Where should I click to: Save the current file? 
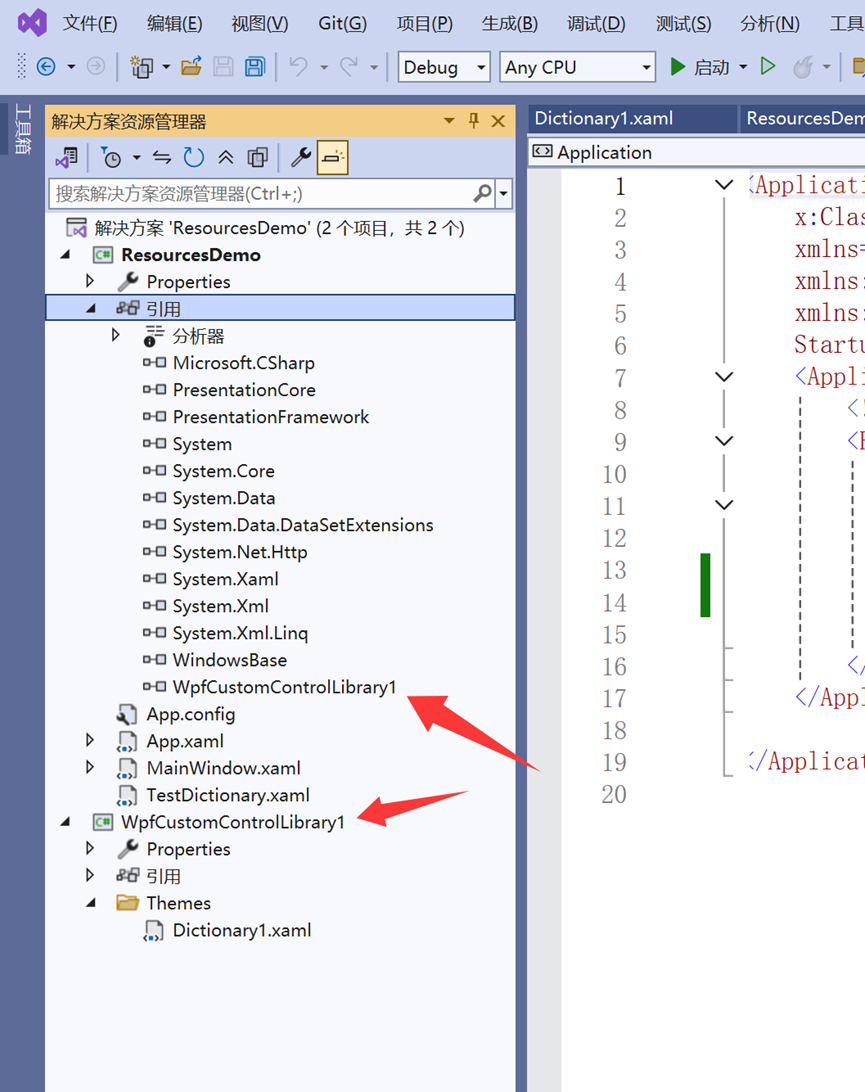pyautogui.click(x=224, y=67)
